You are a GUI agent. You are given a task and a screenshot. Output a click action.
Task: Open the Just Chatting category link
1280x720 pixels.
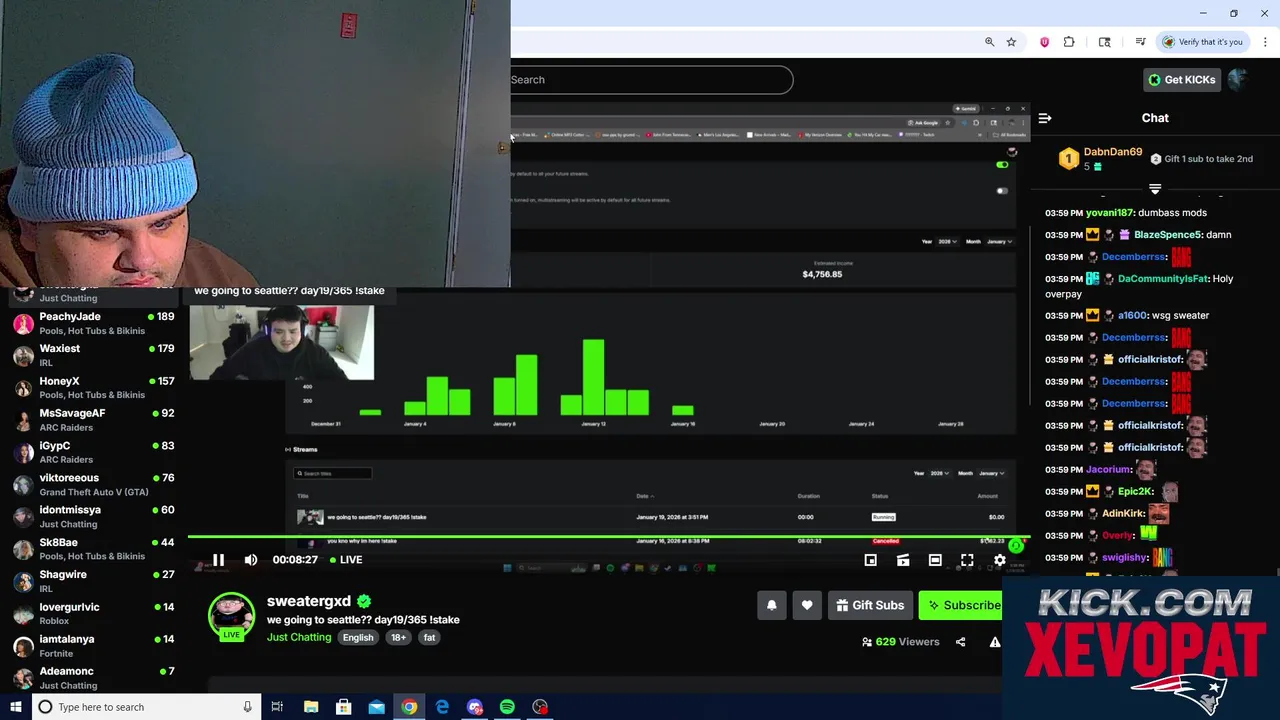pos(299,638)
